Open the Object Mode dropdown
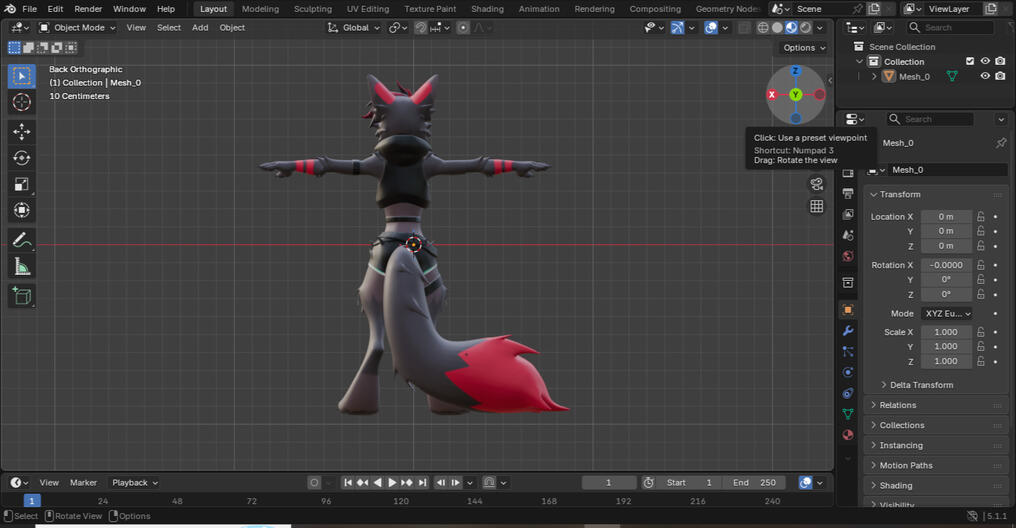Image resolution: width=1016 pixels, height=528 pixels. (77, 28)
